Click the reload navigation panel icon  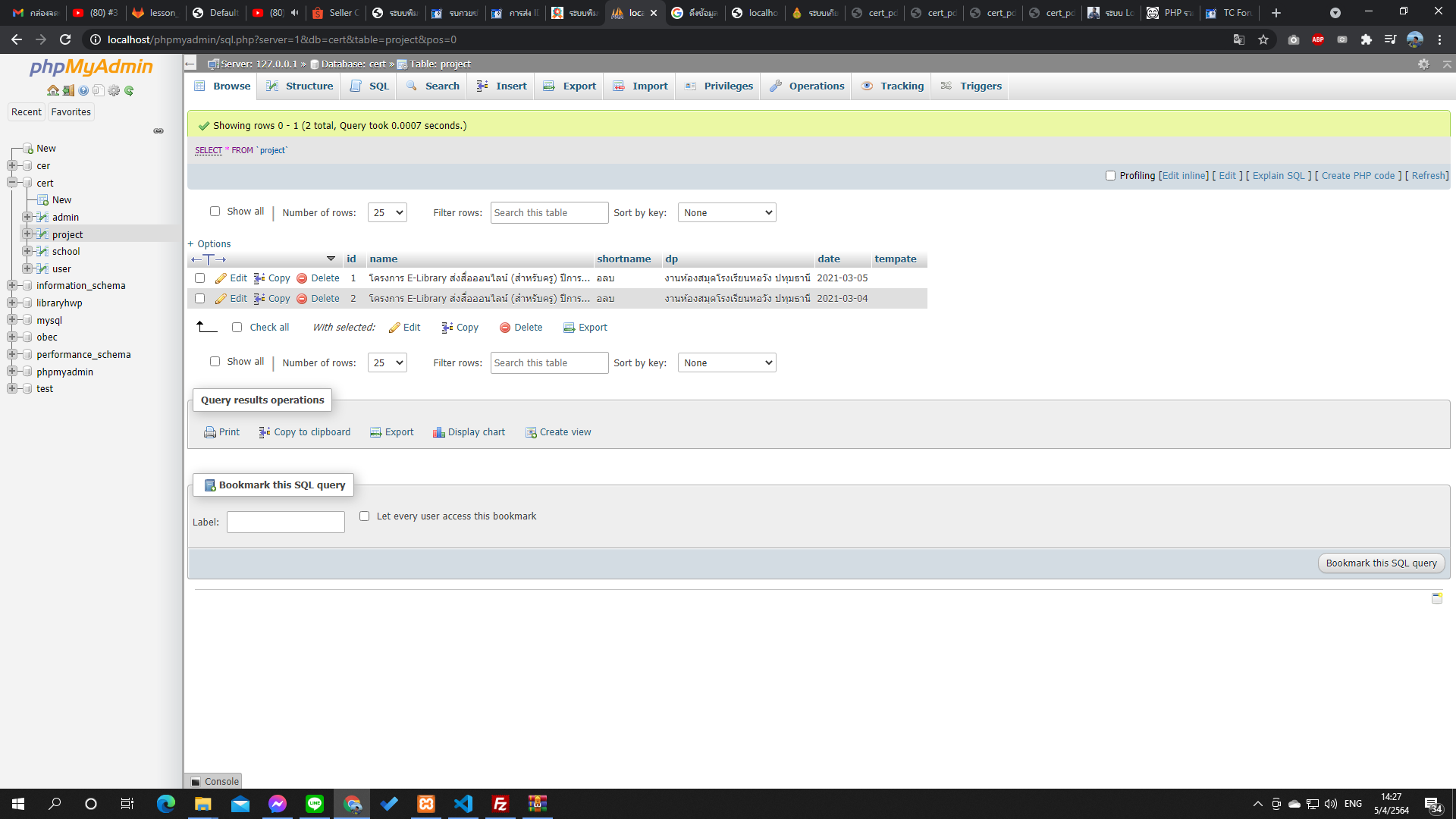click(129, 90)
